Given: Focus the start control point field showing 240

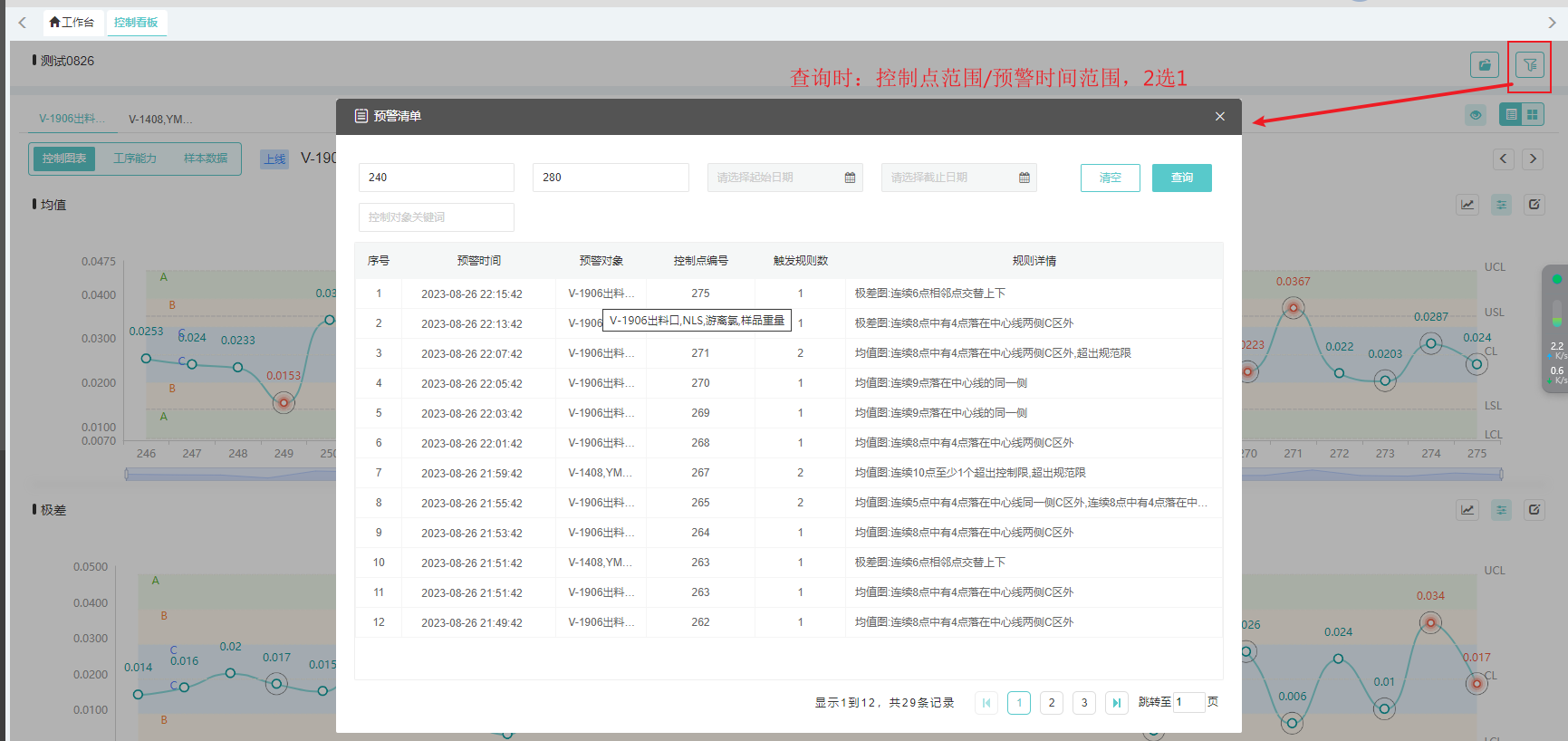Looking at the screenshot, I should pos(437,178).
